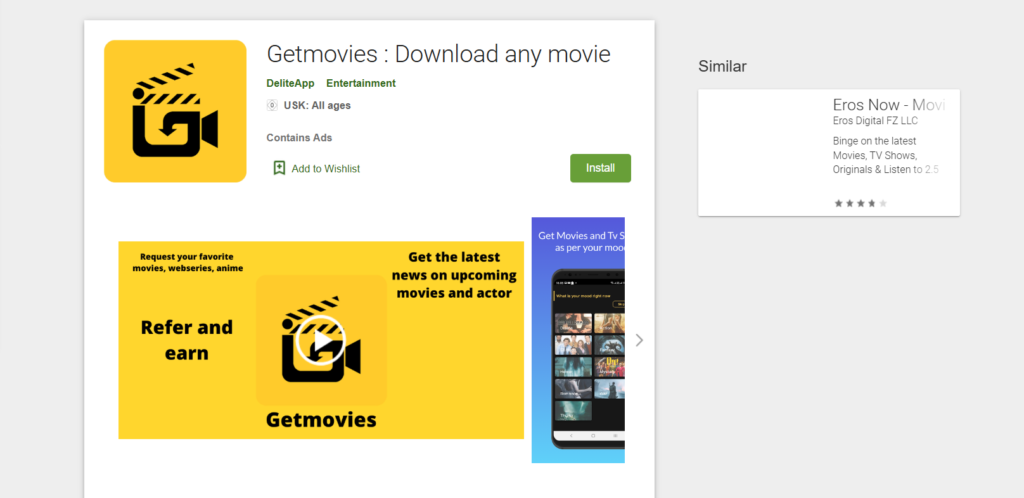Open the Entertainment category
The height and width of the screenshot is (498, 1024).
(360, 84)
